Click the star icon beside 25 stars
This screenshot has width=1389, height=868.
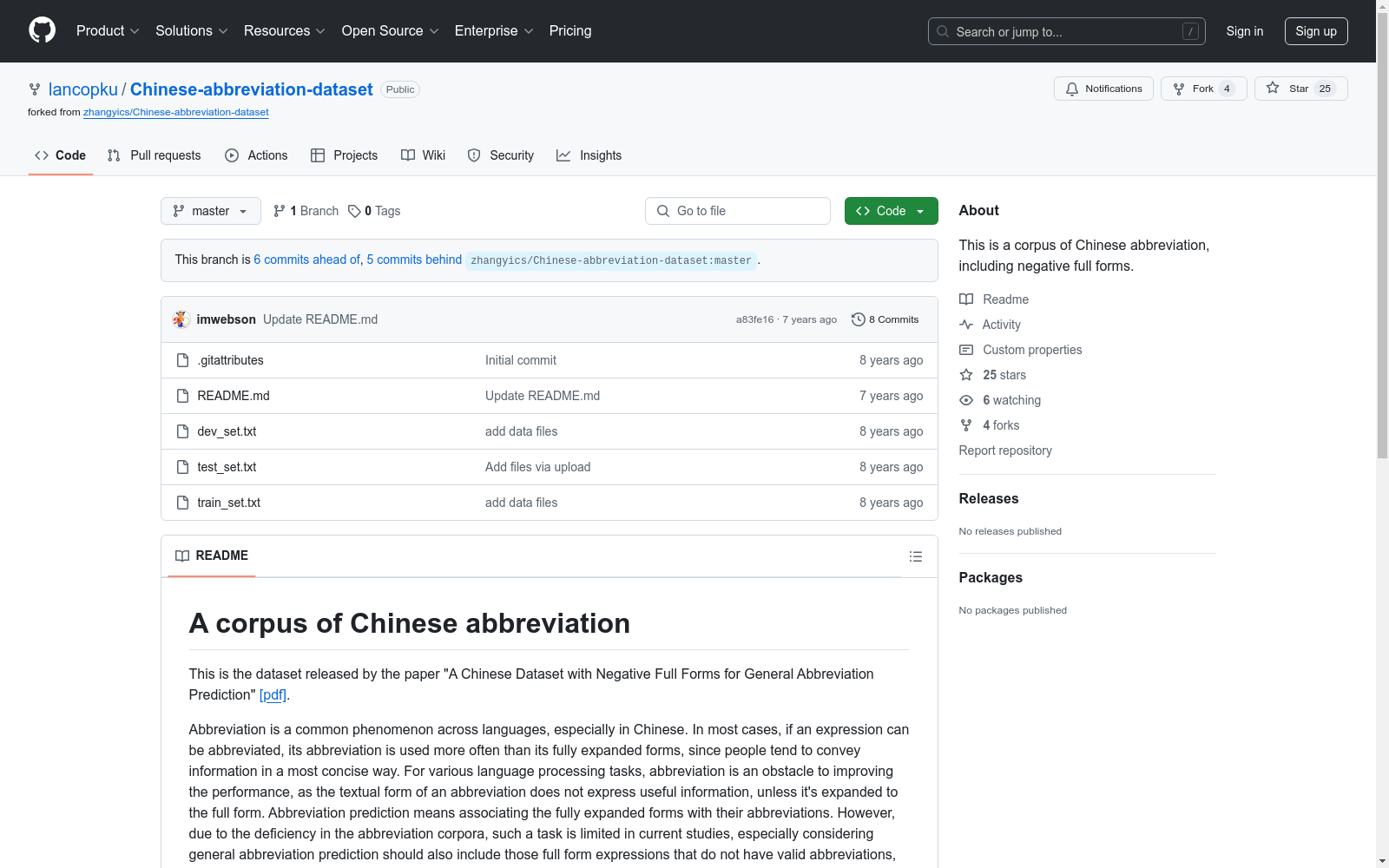[x=966, y=375]
